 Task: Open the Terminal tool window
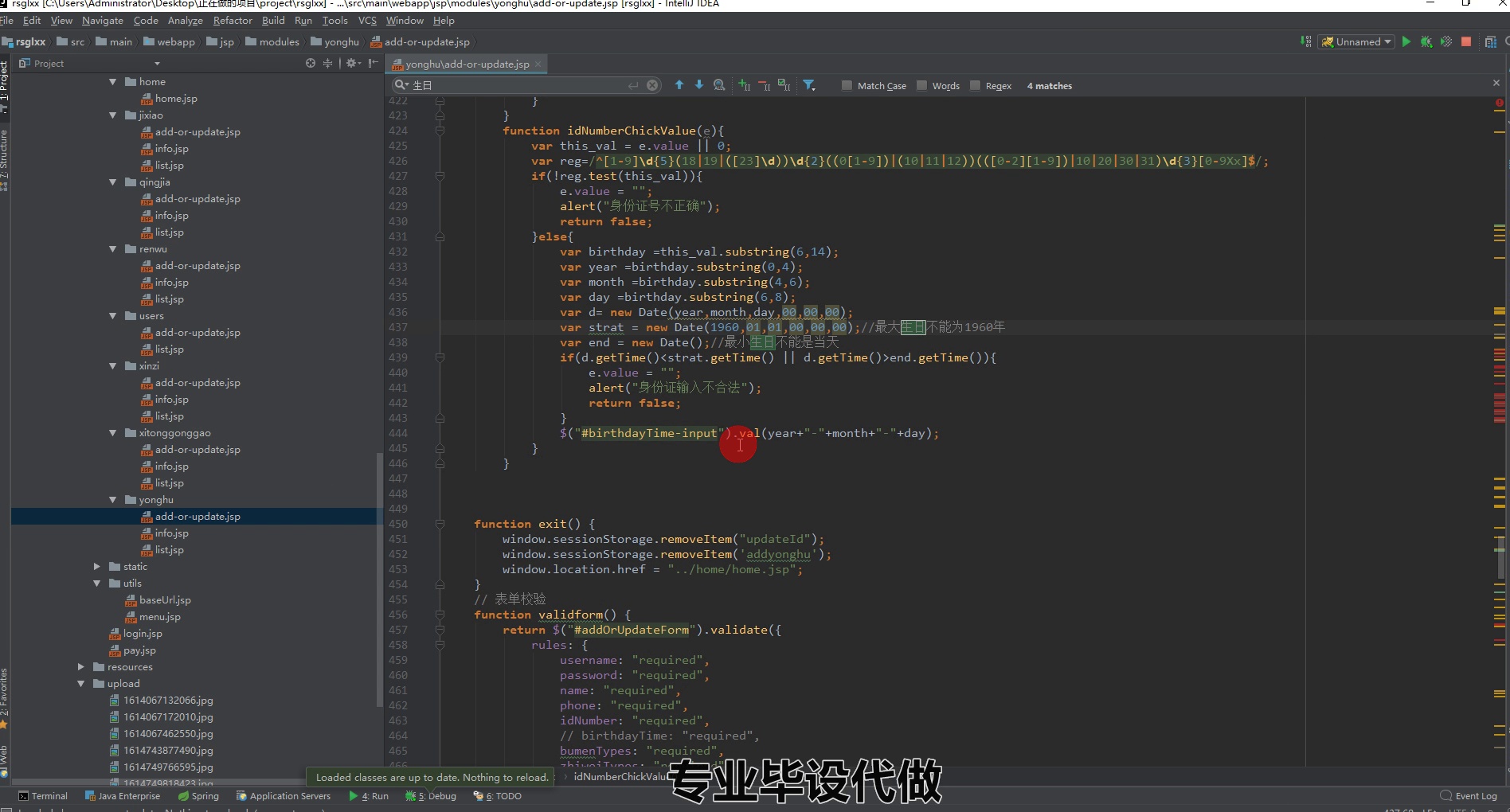click(49, 795)
